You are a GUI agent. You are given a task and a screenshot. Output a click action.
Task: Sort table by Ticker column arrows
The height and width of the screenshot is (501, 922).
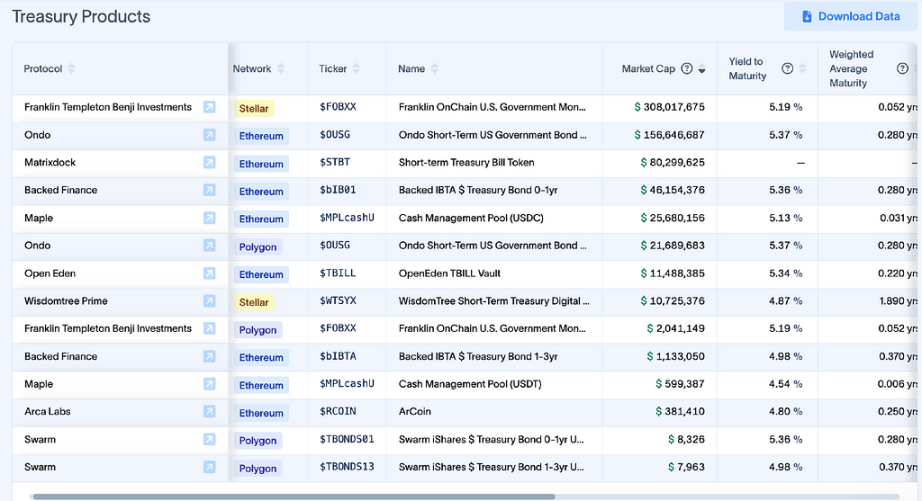pos(356,69)
